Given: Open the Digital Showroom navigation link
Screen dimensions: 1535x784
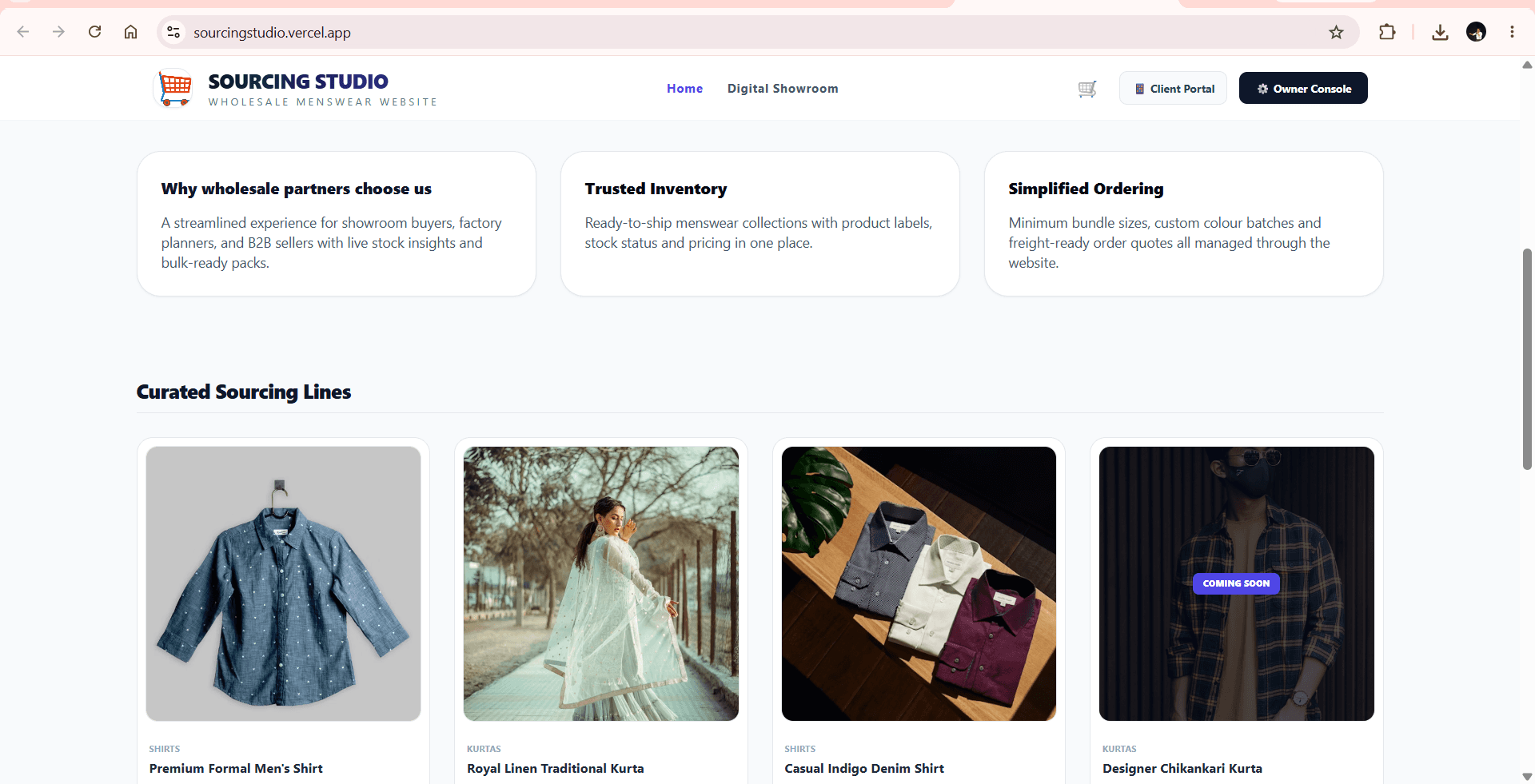Looking at the screenshot, I should [783, 89].
